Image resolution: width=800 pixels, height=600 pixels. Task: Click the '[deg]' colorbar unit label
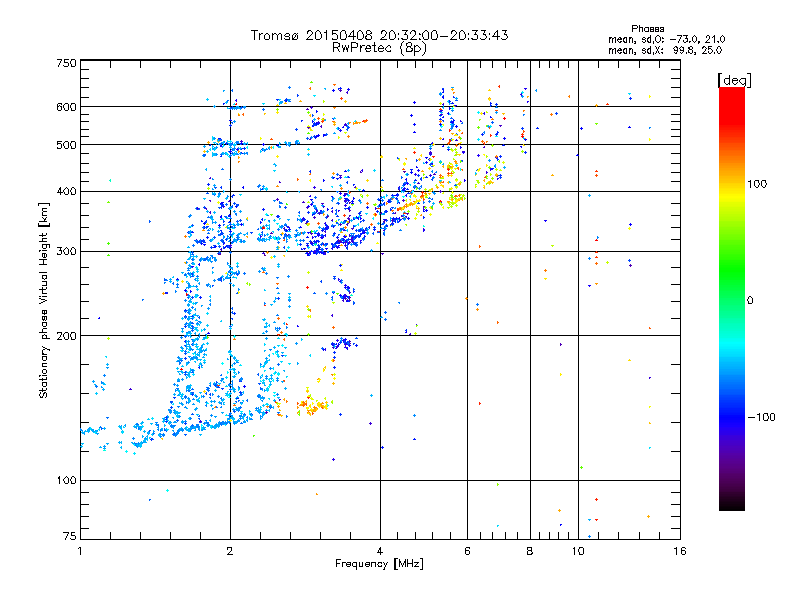click(734, 80)
